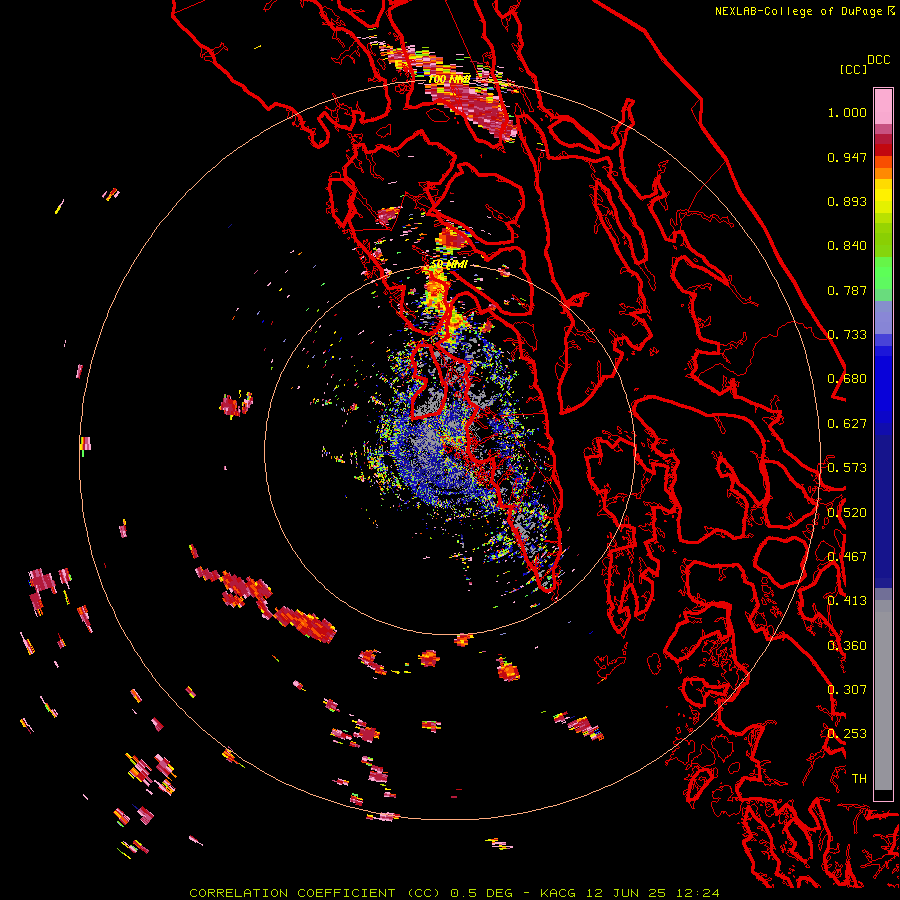
Task: Pick the light pink swatch beside 1.000
Action: pyautogui.click(x=883, y=107)
